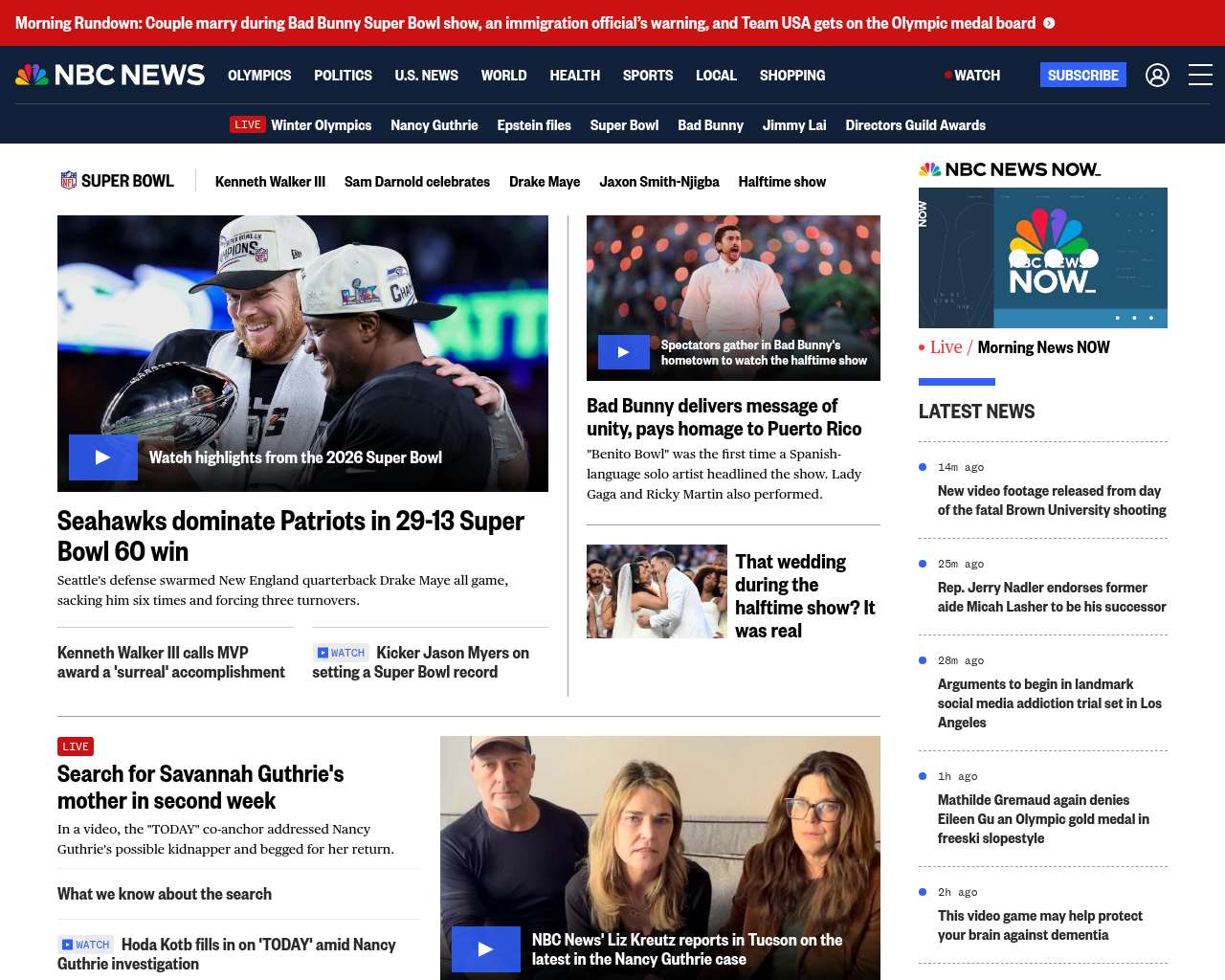Click the Watch live link in header

pos(972,75)
